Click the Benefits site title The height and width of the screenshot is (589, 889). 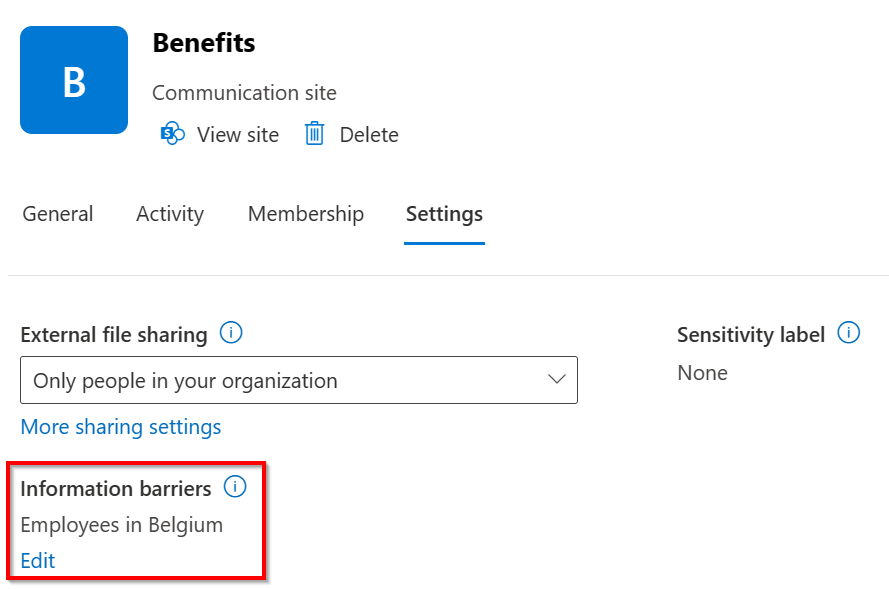tap(204, 43)
